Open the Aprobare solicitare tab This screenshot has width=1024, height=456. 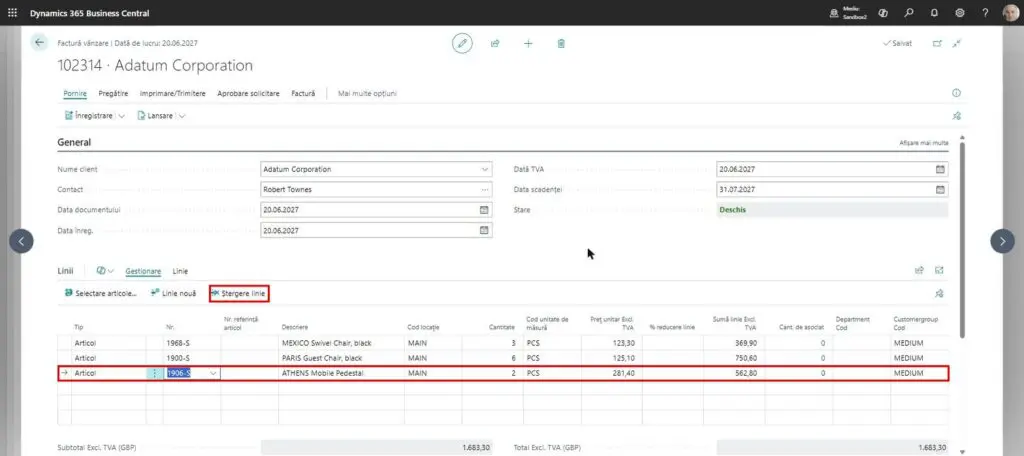coord(248,93)
